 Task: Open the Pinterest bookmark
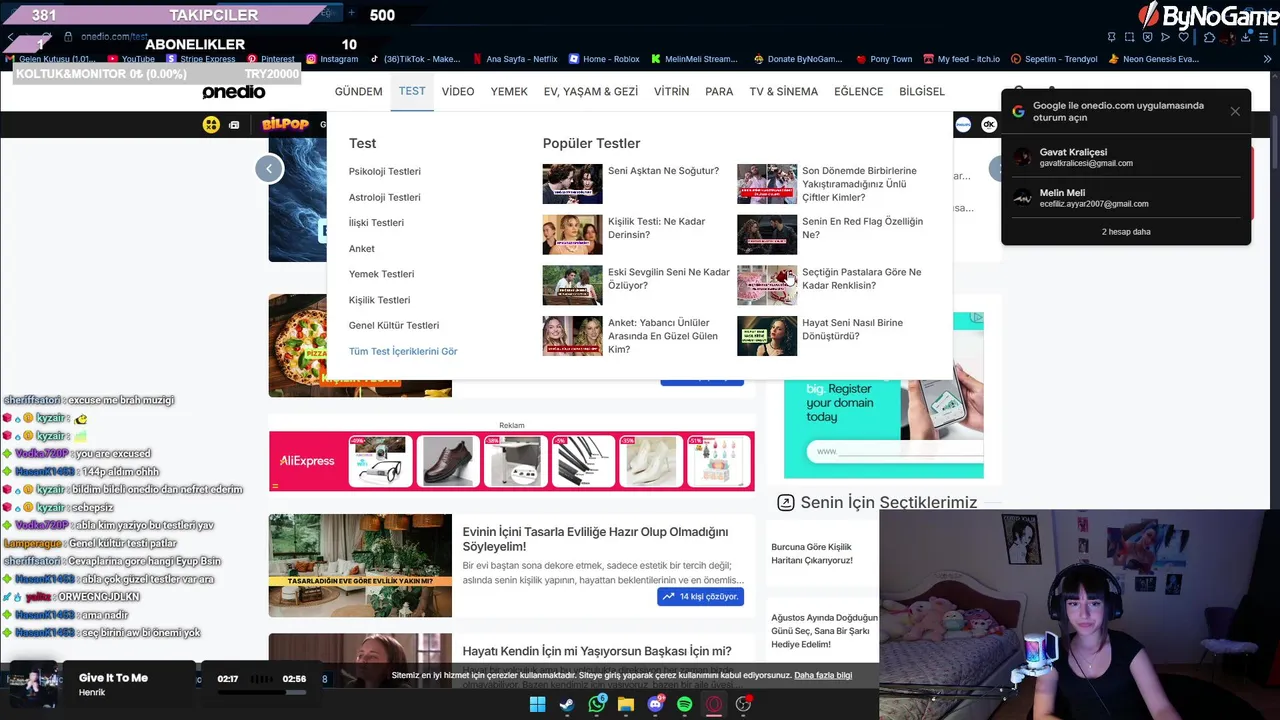tap(271, 59)
